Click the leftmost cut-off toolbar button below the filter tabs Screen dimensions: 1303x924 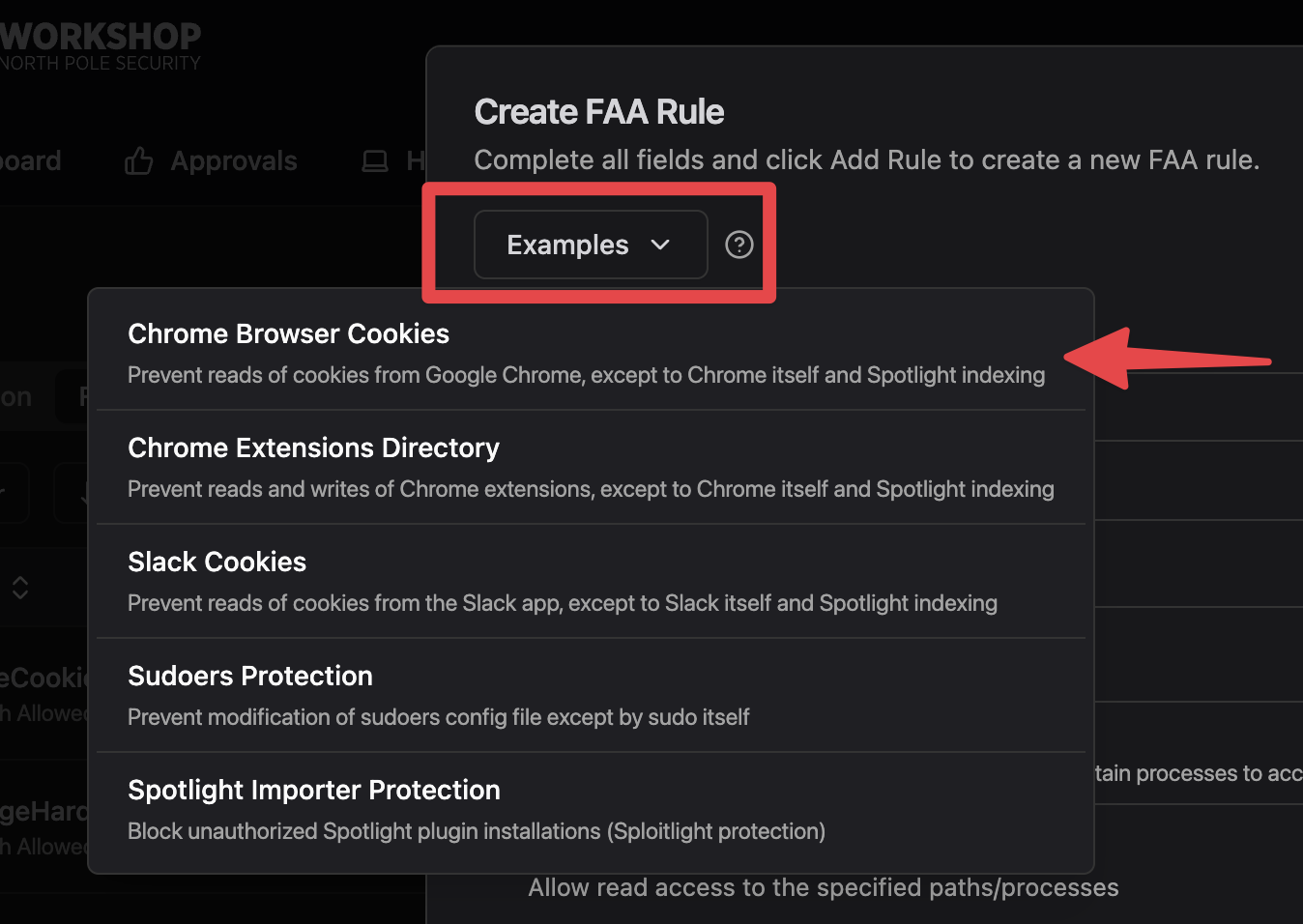click(12, 493)
